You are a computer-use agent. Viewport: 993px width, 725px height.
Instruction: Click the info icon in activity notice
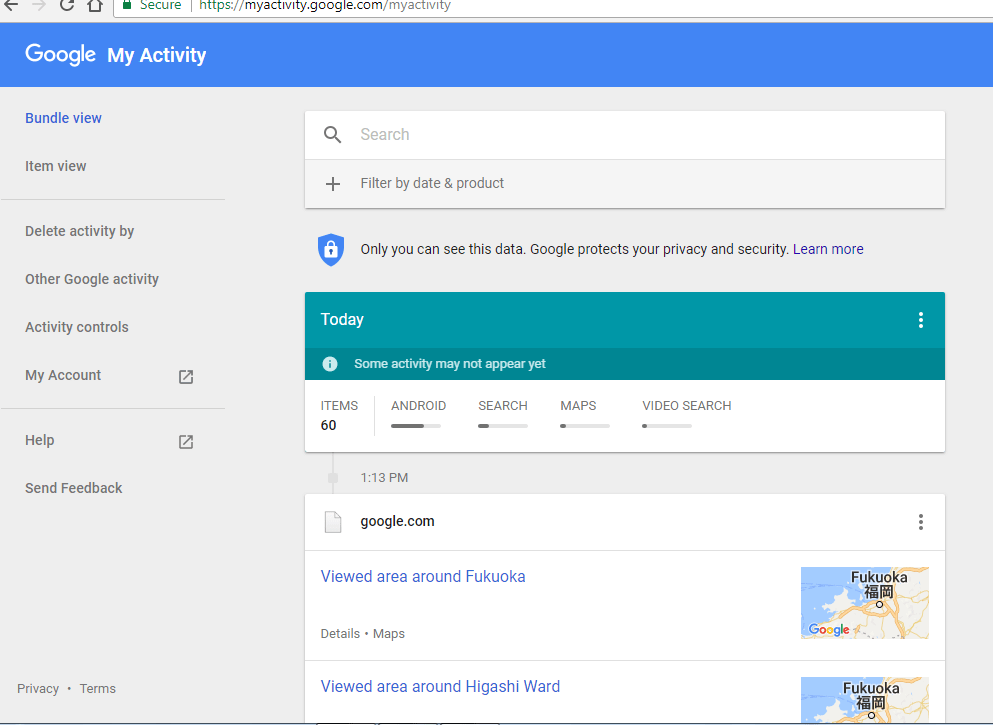tap(330, 364)
